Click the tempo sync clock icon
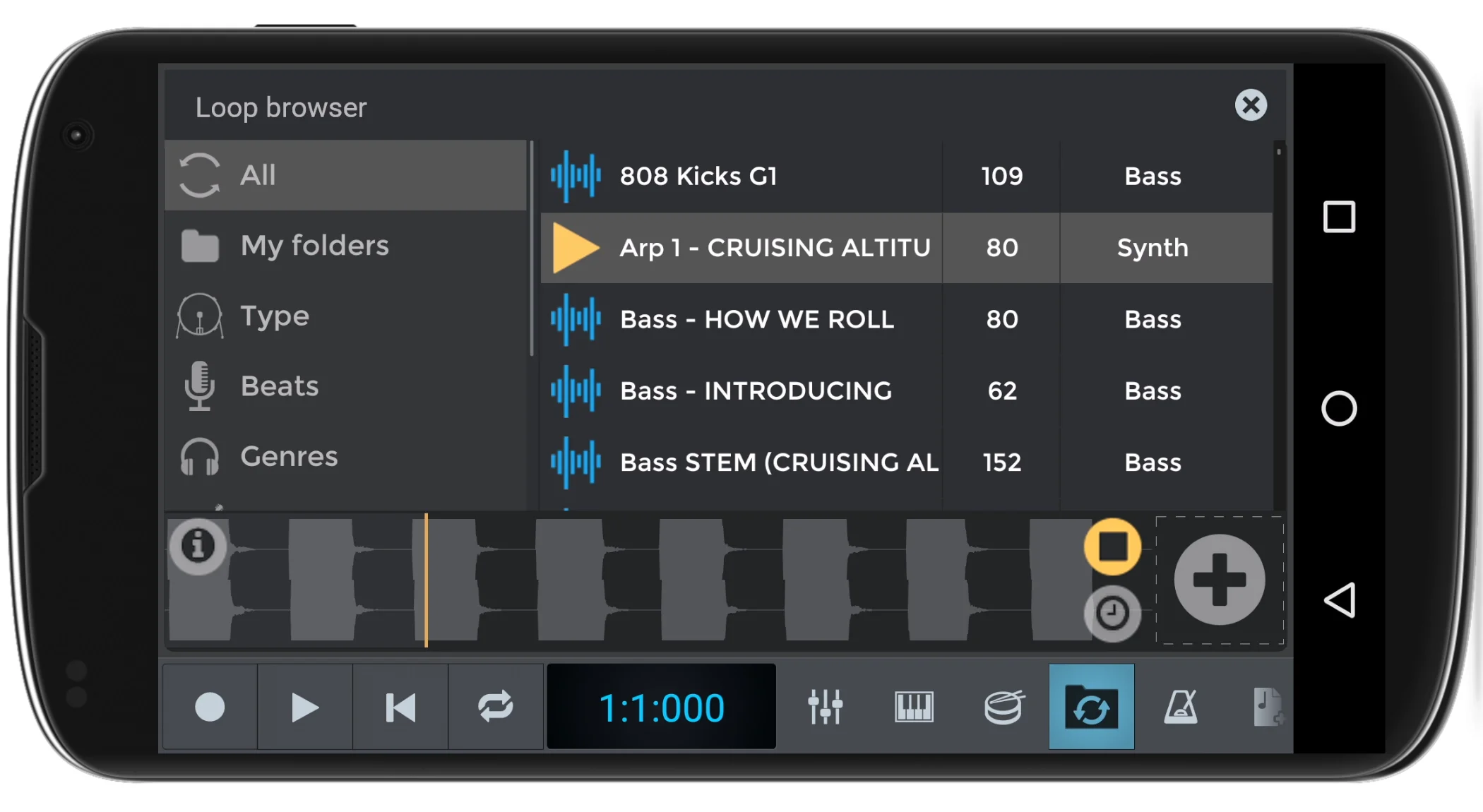 pyautogui.click(x=1112, y=613)
